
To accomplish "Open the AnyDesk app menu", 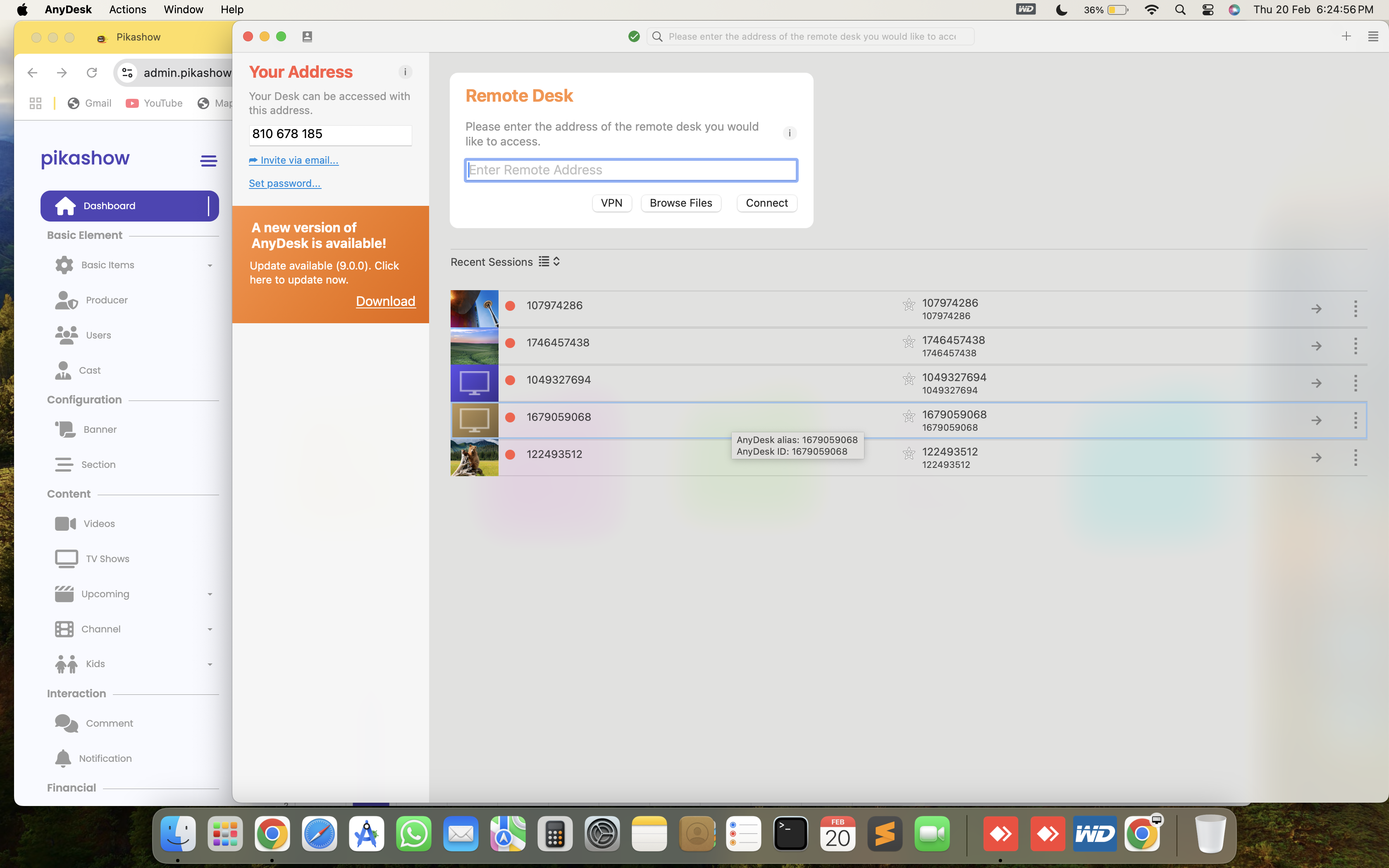I will (68, 9).
